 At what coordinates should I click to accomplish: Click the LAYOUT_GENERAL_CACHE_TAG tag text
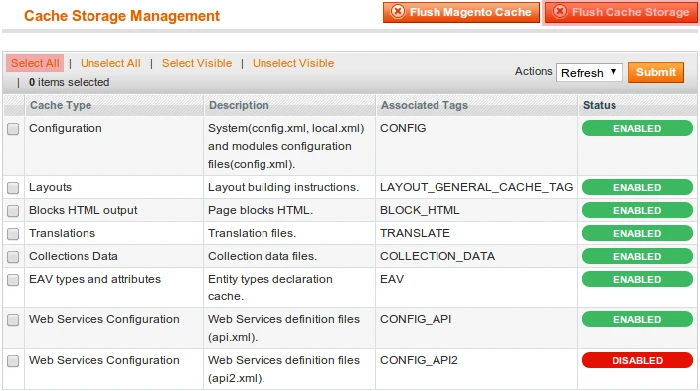click(x=476, y=187)
